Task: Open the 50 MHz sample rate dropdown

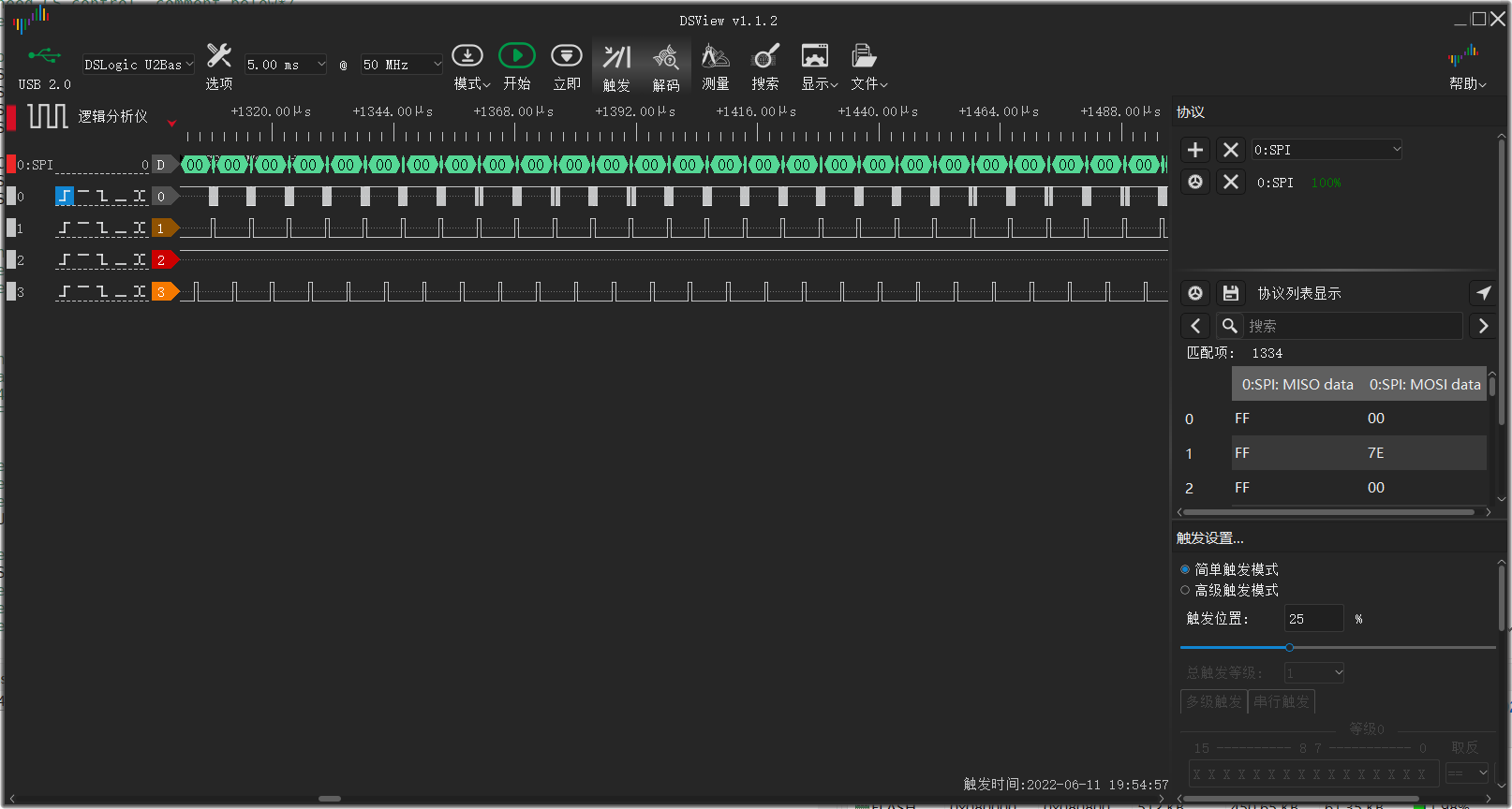Action: click(x=402, y=65)
